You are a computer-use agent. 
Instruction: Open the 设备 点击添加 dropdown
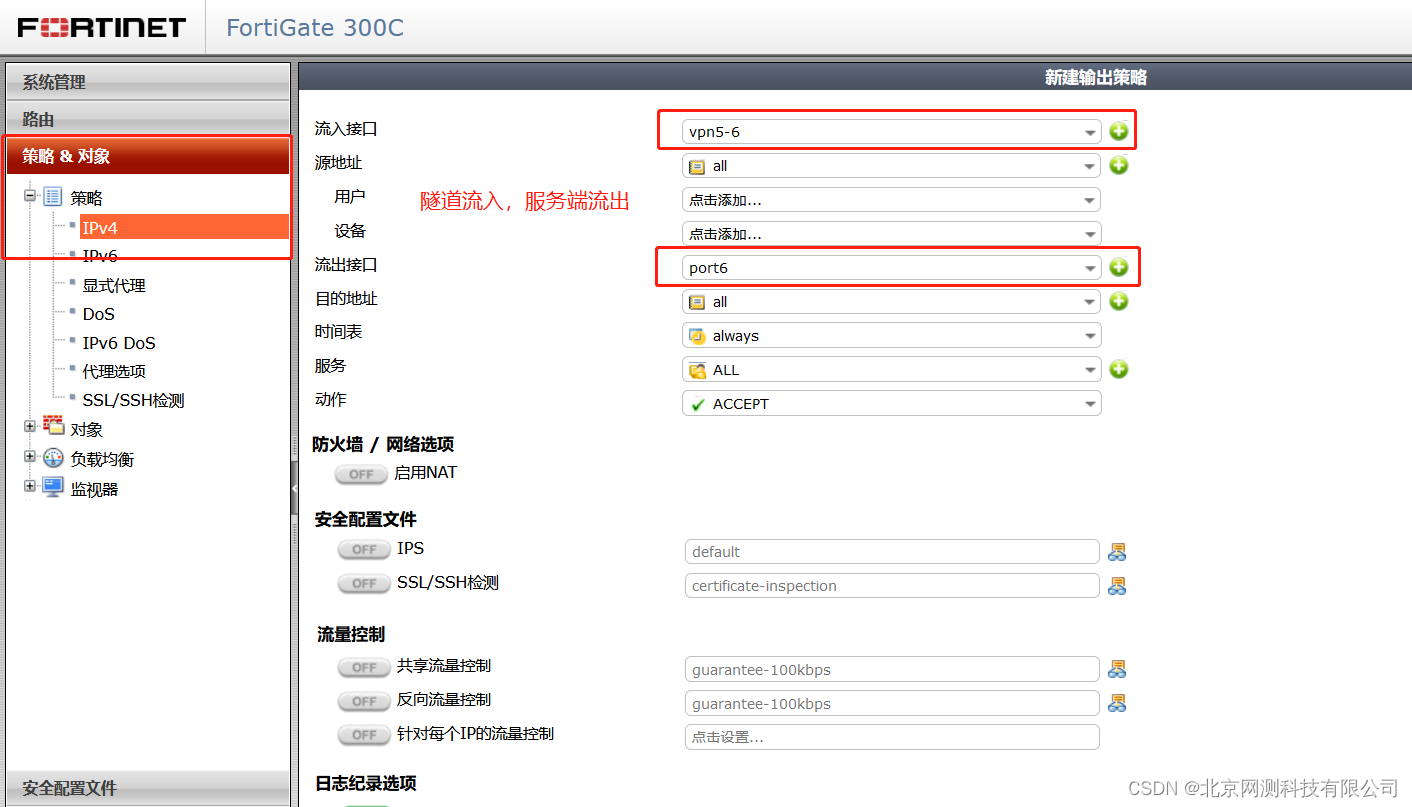(x=891, y=234)
